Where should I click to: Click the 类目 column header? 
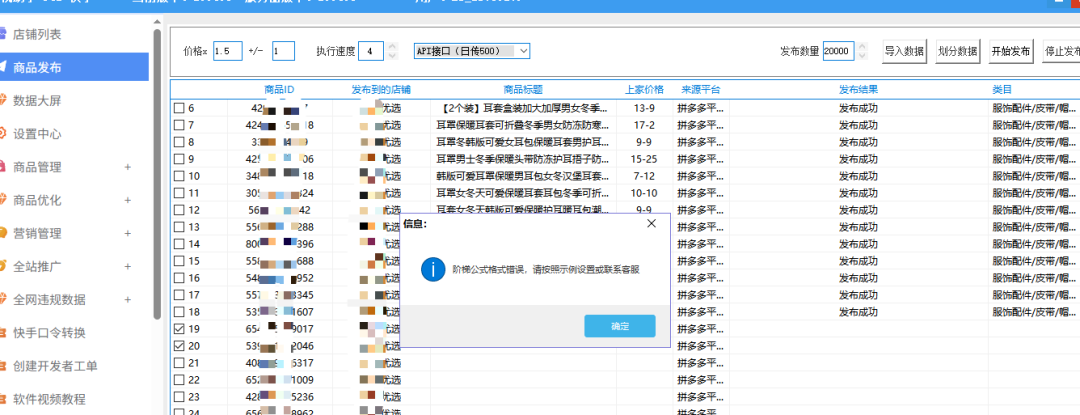tap(1001, 89)
